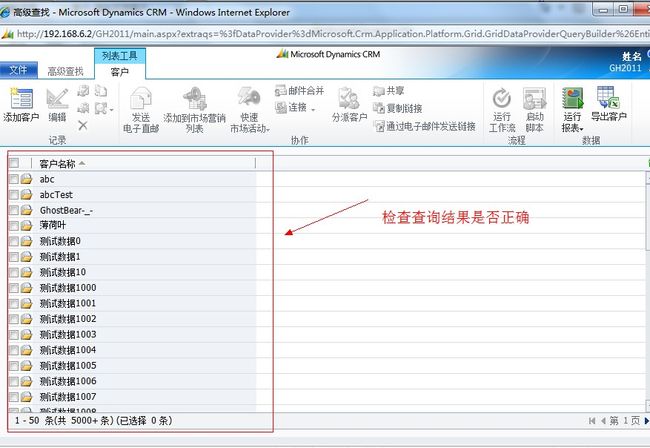The height and width of the screenshot is (448, 650).
Task: Click the 通过电子邮件发送链接 icon
Action: pyautogui.click(x=379, y=126)
